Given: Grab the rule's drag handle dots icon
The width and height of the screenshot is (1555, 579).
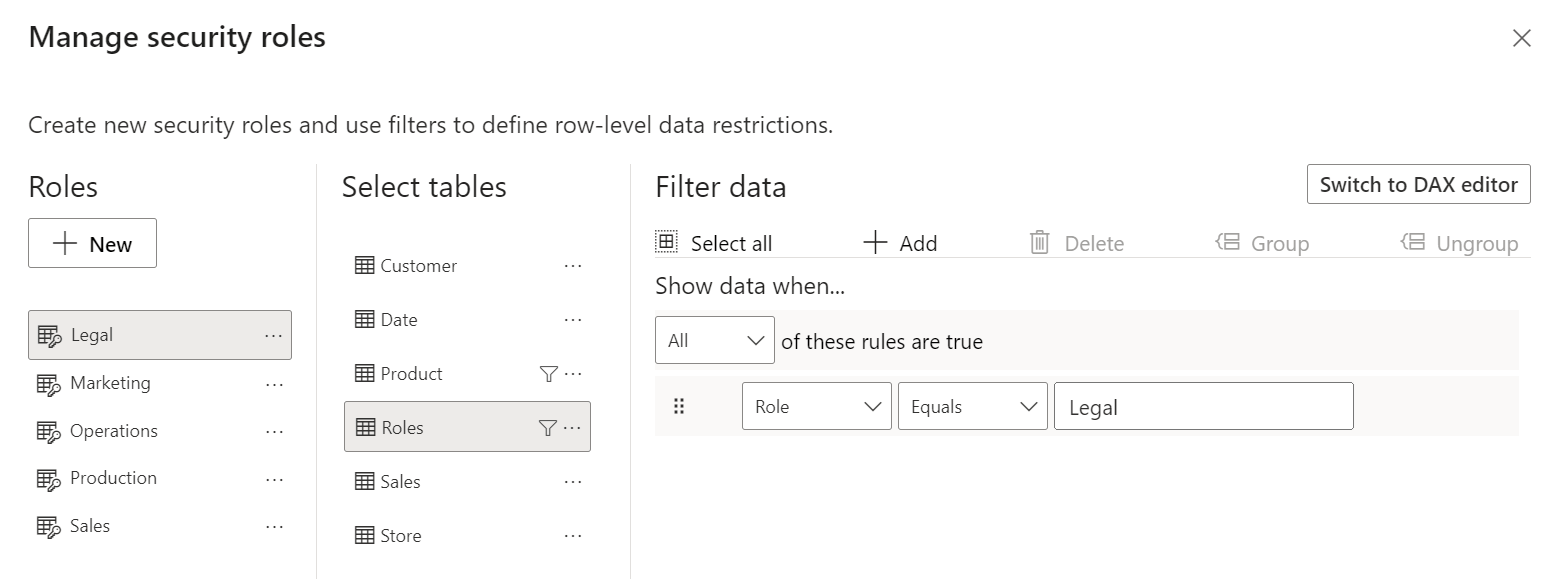Looking at the screenshot, I should click(679, 406).
